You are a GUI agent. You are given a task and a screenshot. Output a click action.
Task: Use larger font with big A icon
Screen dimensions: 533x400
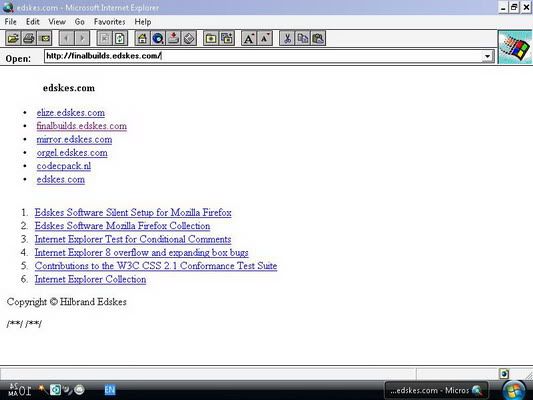pos(249,38)
